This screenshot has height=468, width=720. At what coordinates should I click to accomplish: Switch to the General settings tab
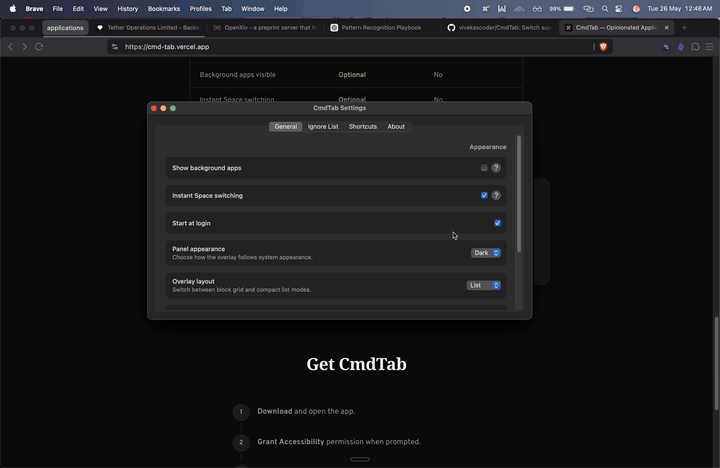[x=286, y=126]
